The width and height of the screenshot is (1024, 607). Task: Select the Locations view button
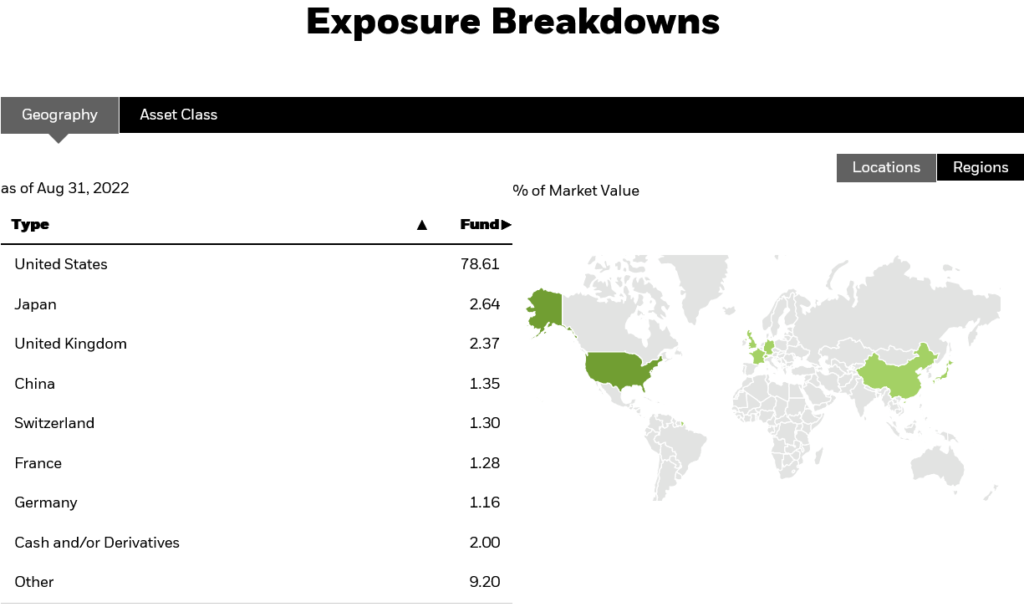point(886,167)
